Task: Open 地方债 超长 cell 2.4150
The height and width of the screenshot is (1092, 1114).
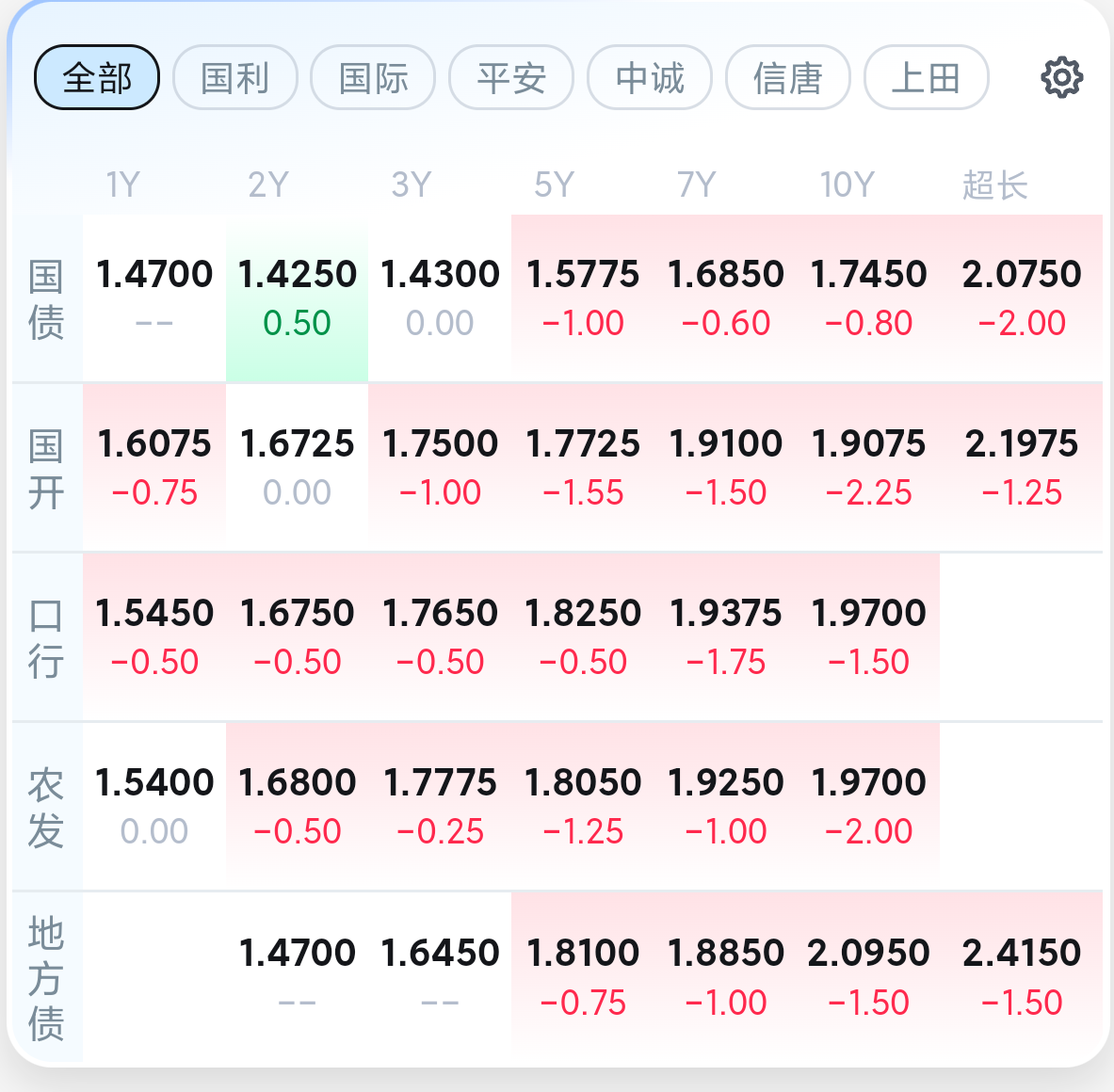Action: pyautogui.click(x=1022, y=977)
